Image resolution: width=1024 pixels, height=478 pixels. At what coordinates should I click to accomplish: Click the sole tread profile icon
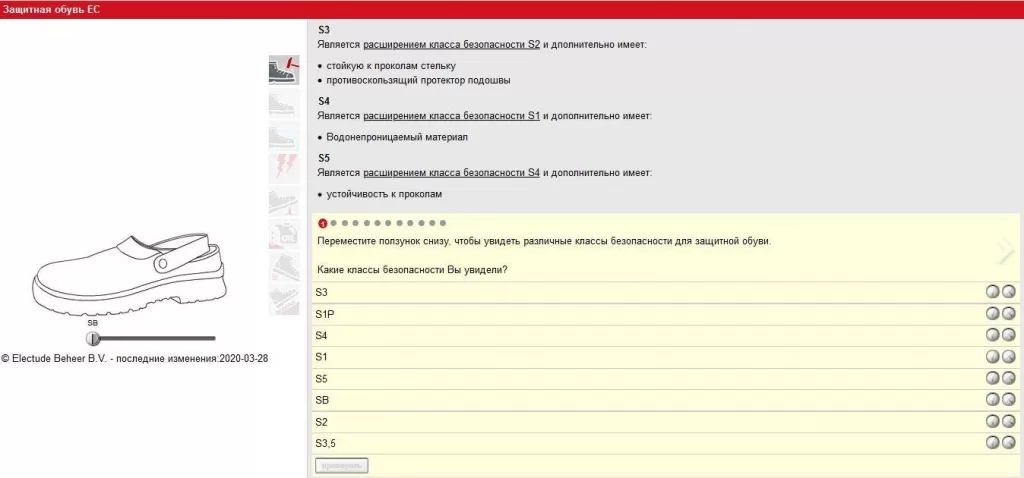(x=284, y=299)
